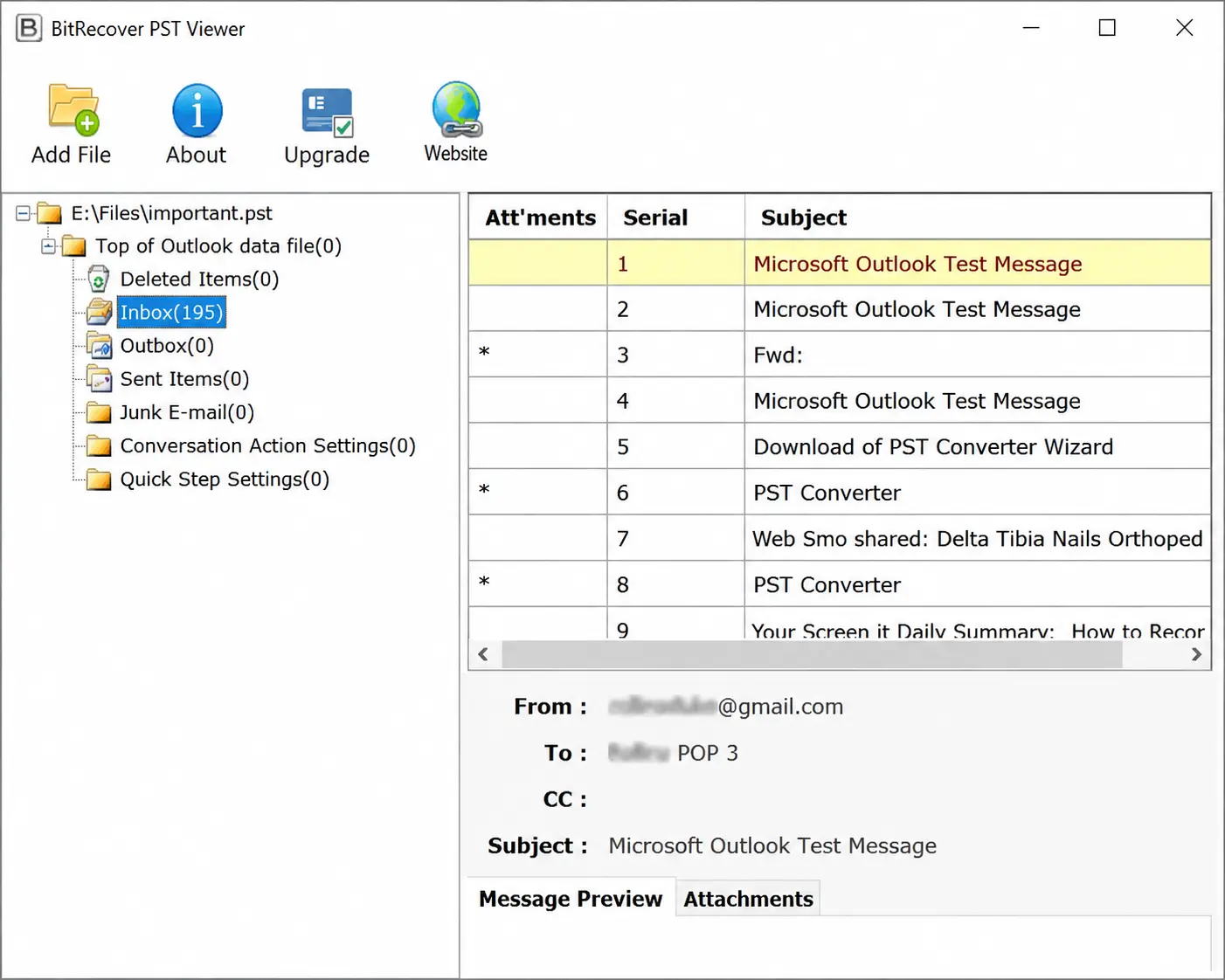The height and width of the screenshot is (980, 1225).
Task: Close the BitRecover PST Viewer window
Action: pos(1184,28)
